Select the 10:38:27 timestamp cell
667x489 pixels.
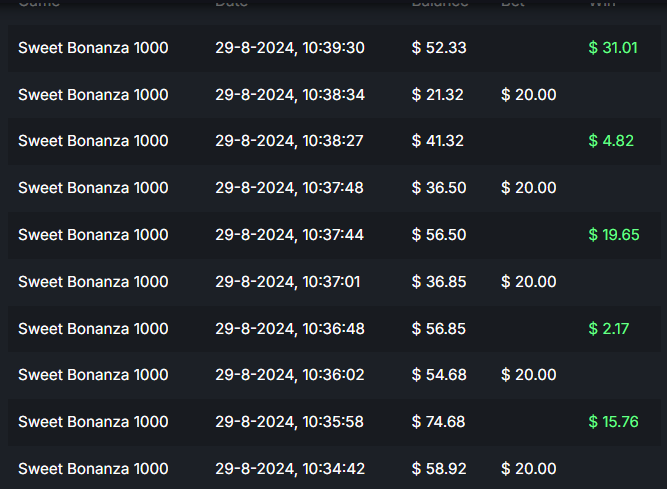click(x=289, y=141)
